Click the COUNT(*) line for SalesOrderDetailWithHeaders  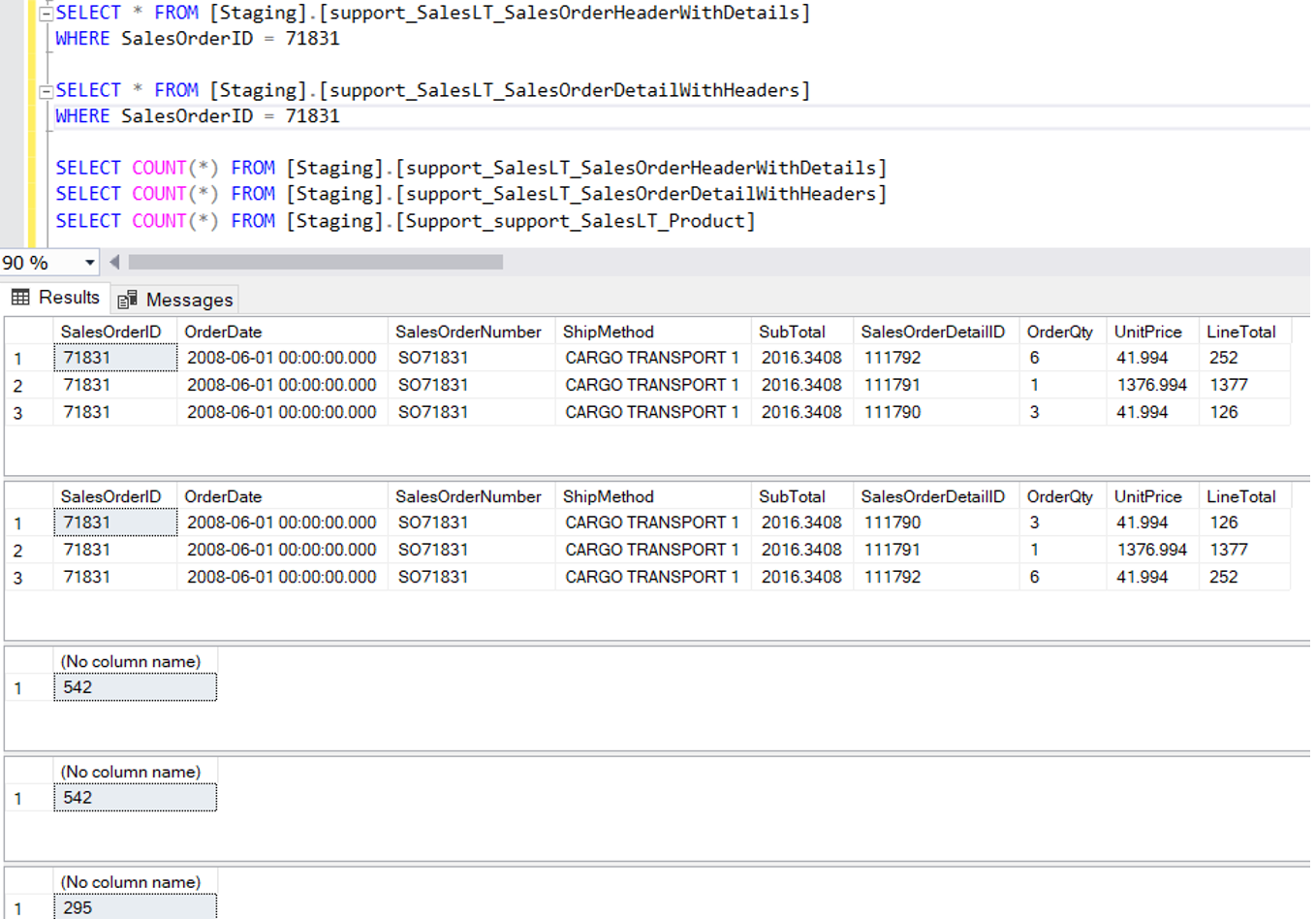coord(471,194)
